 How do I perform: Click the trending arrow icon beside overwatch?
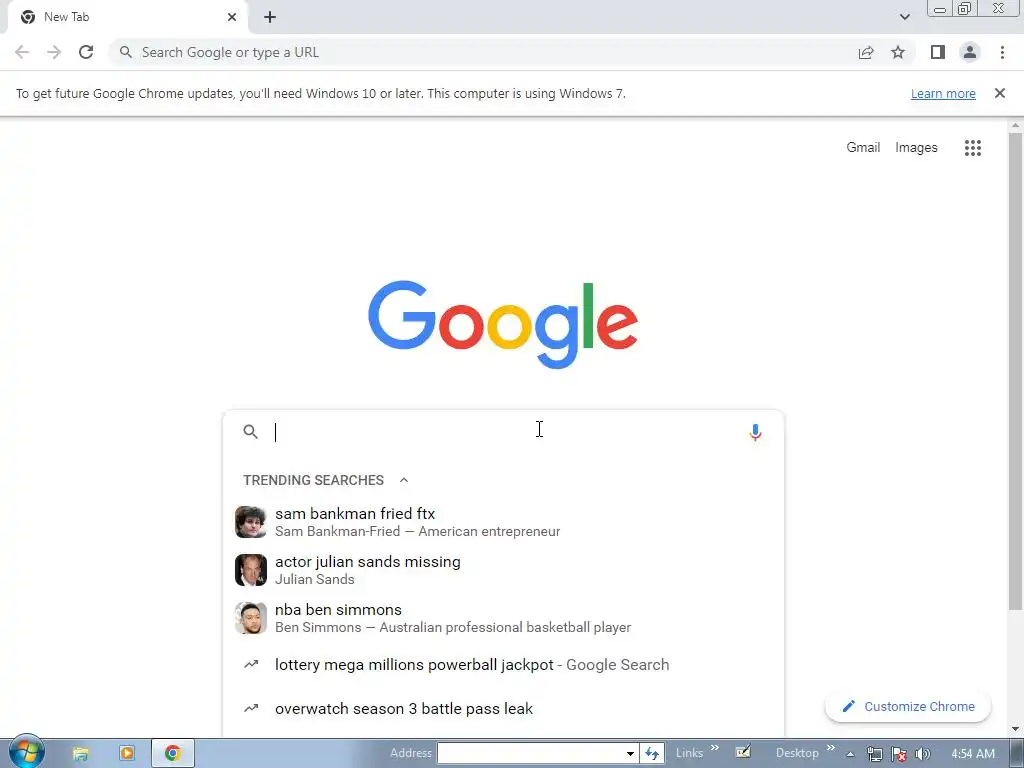tap(251, 708)
